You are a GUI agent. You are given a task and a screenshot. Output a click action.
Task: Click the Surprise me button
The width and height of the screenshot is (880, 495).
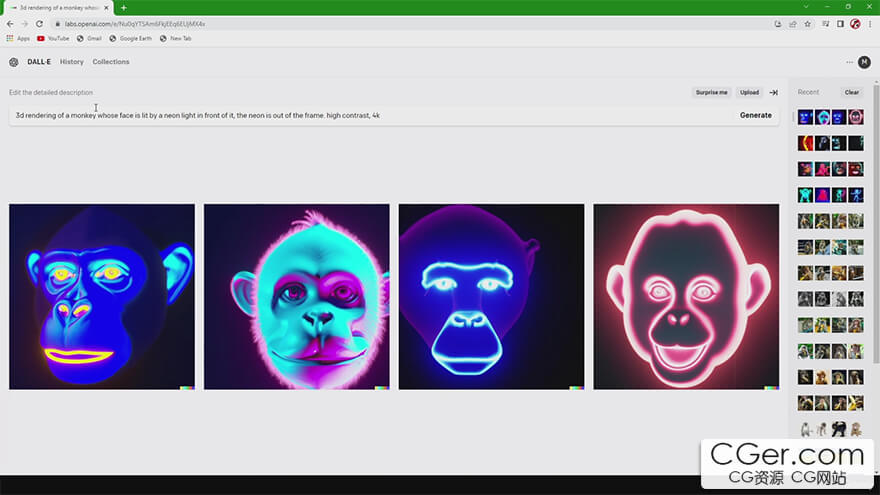pos(711,92)
